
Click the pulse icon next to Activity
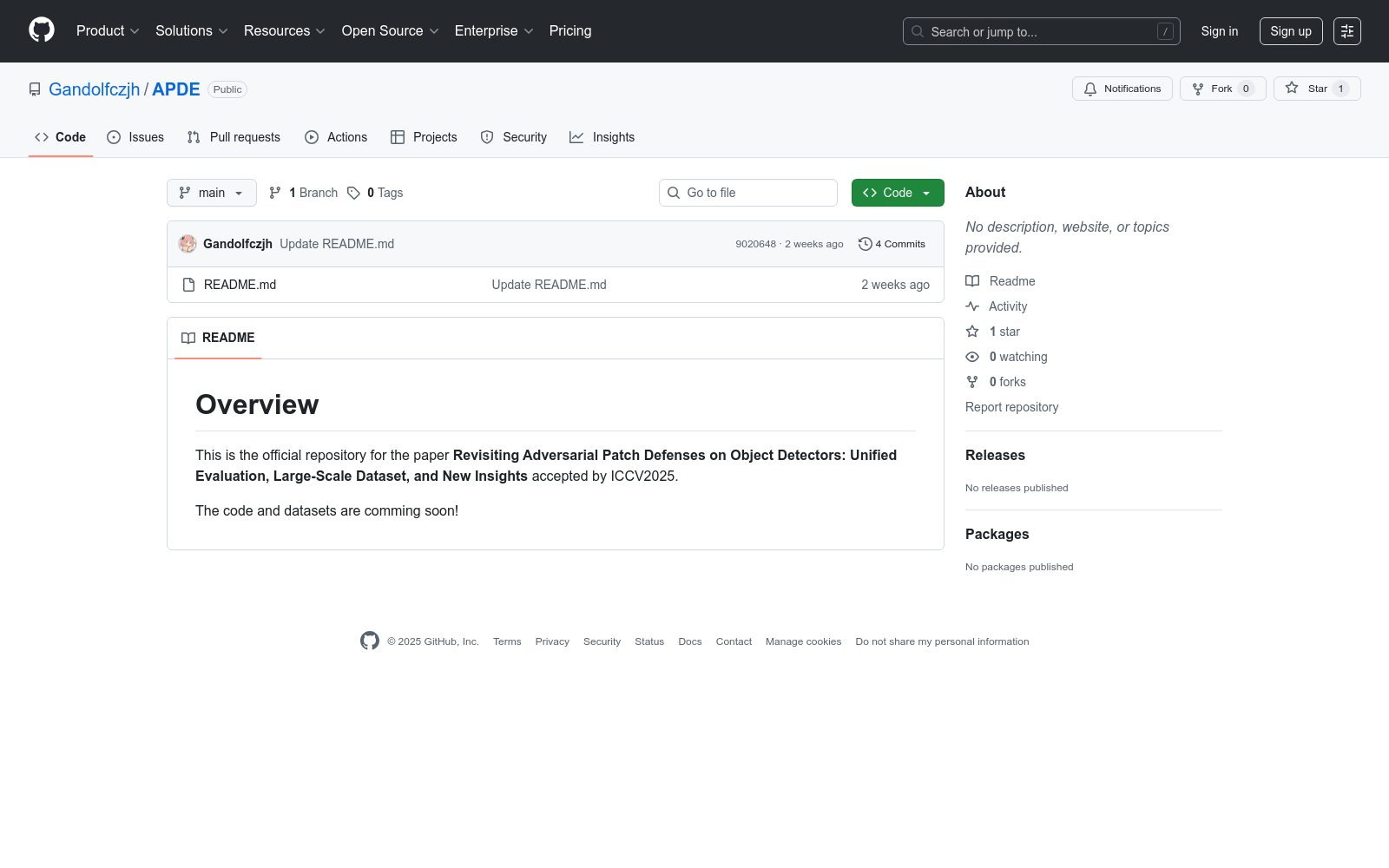[972, 306]
